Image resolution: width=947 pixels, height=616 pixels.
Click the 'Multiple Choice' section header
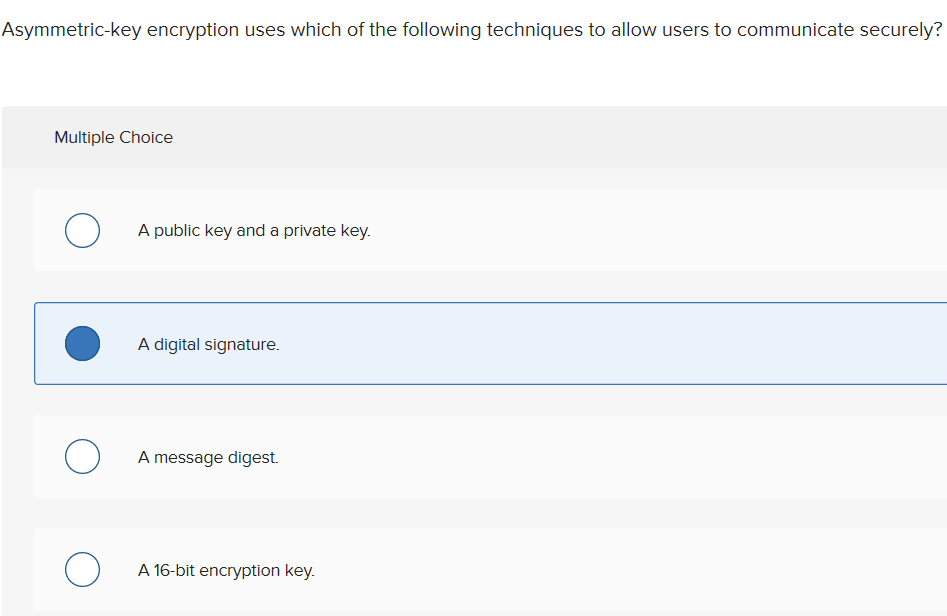tap(113, 137)
